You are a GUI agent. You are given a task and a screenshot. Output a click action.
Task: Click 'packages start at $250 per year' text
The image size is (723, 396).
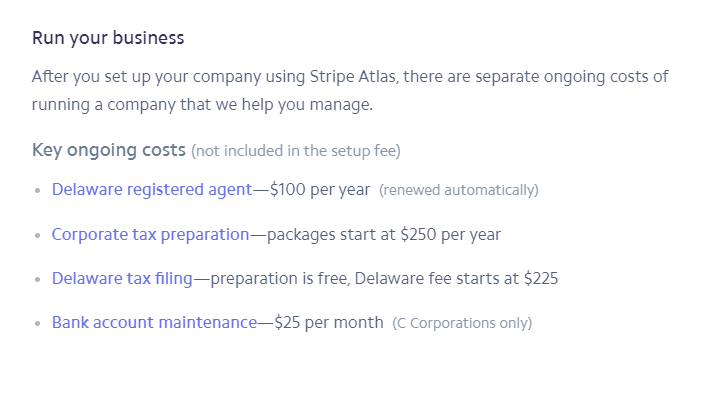[384, 235]
